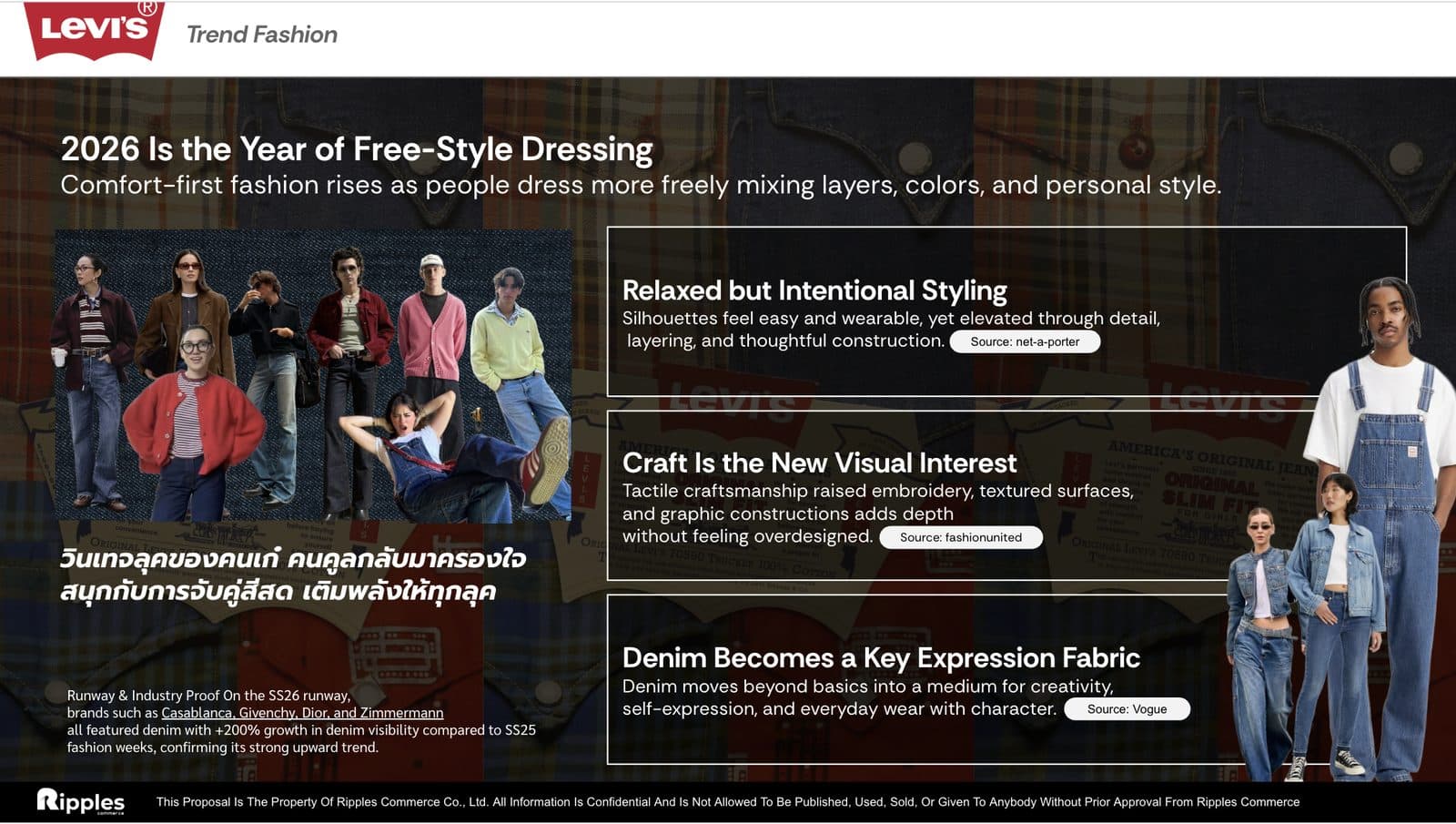Image resolution: width=1456 pixels, height=824 pixels.
Task: Select the two women in denim jackets image
Action: click(x=1304, y=628)
